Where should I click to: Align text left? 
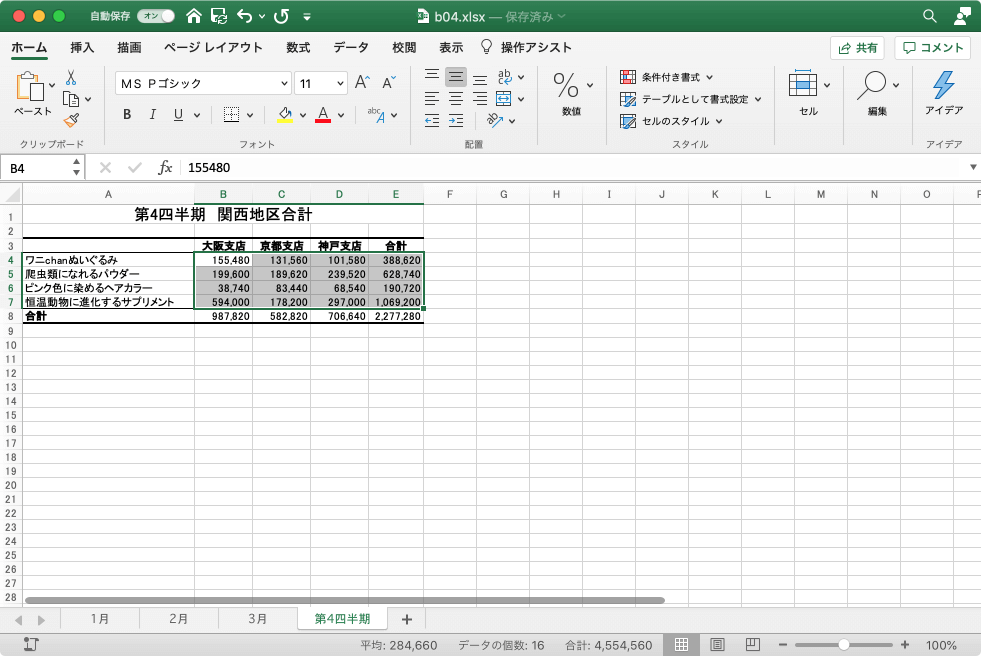pos(432,99)
